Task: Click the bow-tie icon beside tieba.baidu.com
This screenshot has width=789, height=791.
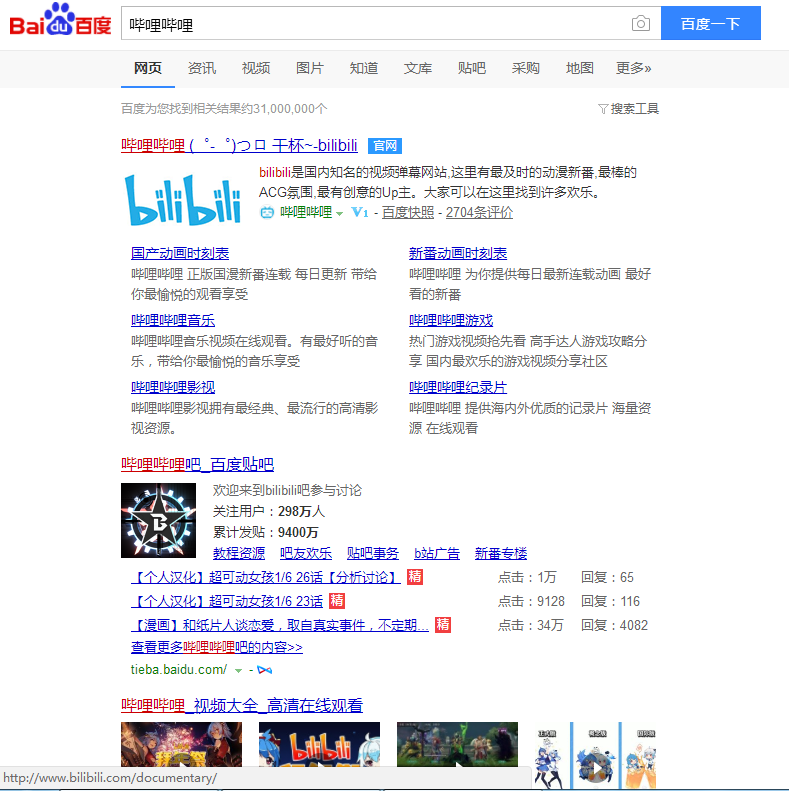Action: click(265, 669)
